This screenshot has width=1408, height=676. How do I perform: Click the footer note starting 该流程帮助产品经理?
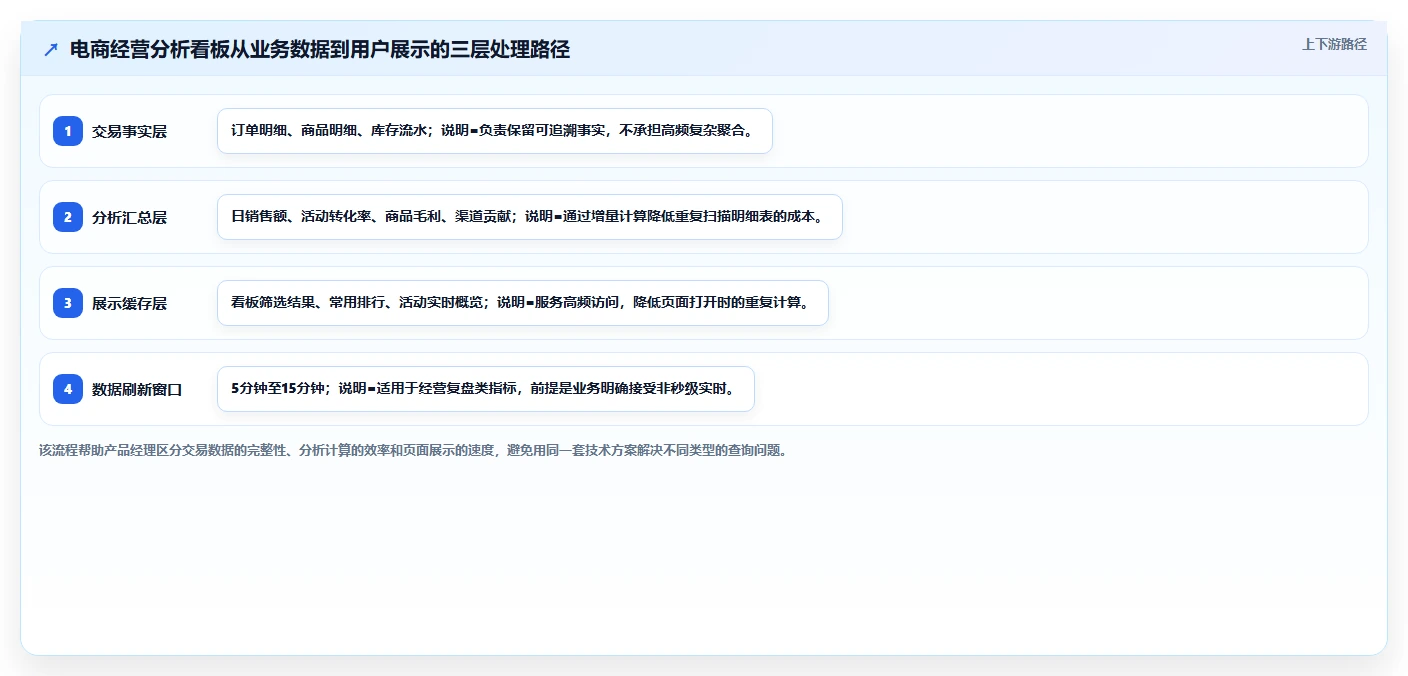pyautogui.click(x=413, y=450)
